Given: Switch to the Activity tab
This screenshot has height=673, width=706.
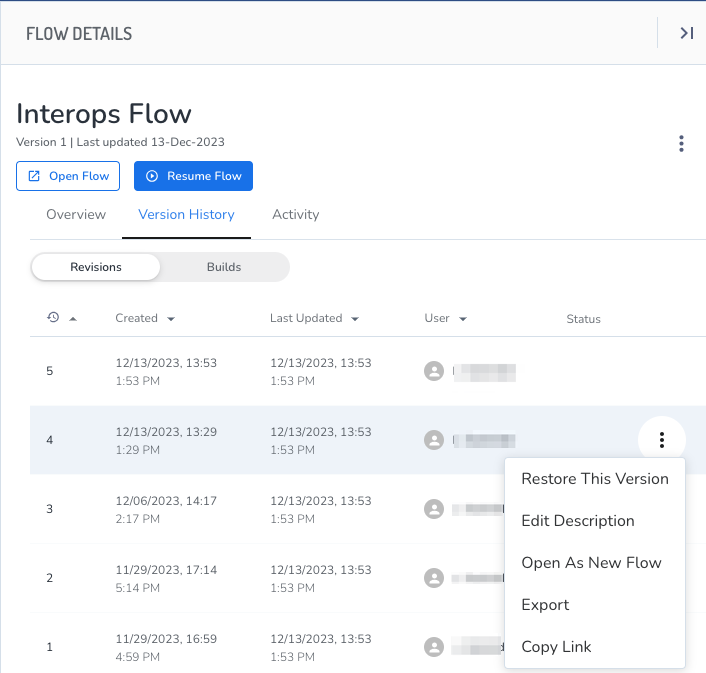Looking at the screenshot, I should 295,214.
